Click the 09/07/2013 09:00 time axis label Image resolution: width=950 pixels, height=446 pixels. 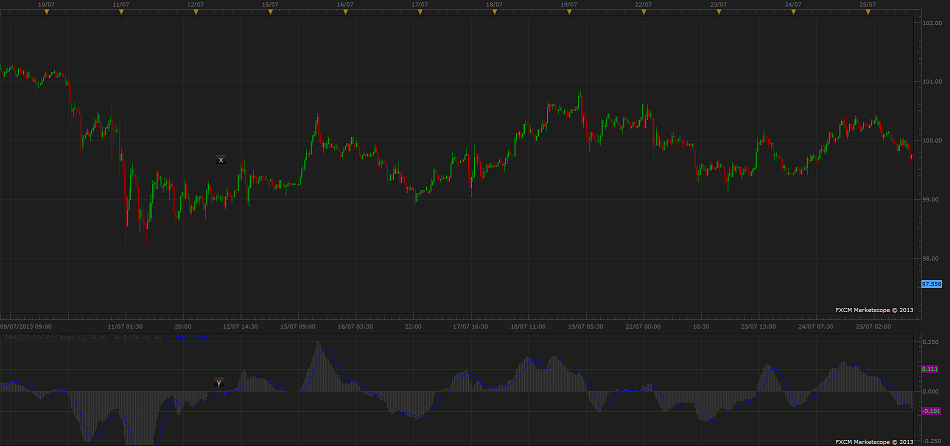click(26, 326)
